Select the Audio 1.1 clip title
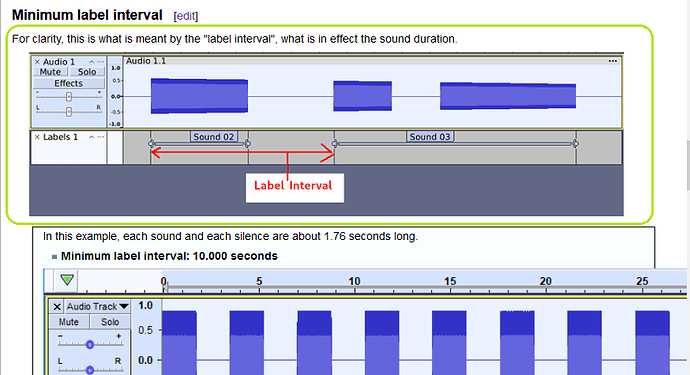Image resolution: width=690 pixels, height=375 pixels. pos(146,61)
